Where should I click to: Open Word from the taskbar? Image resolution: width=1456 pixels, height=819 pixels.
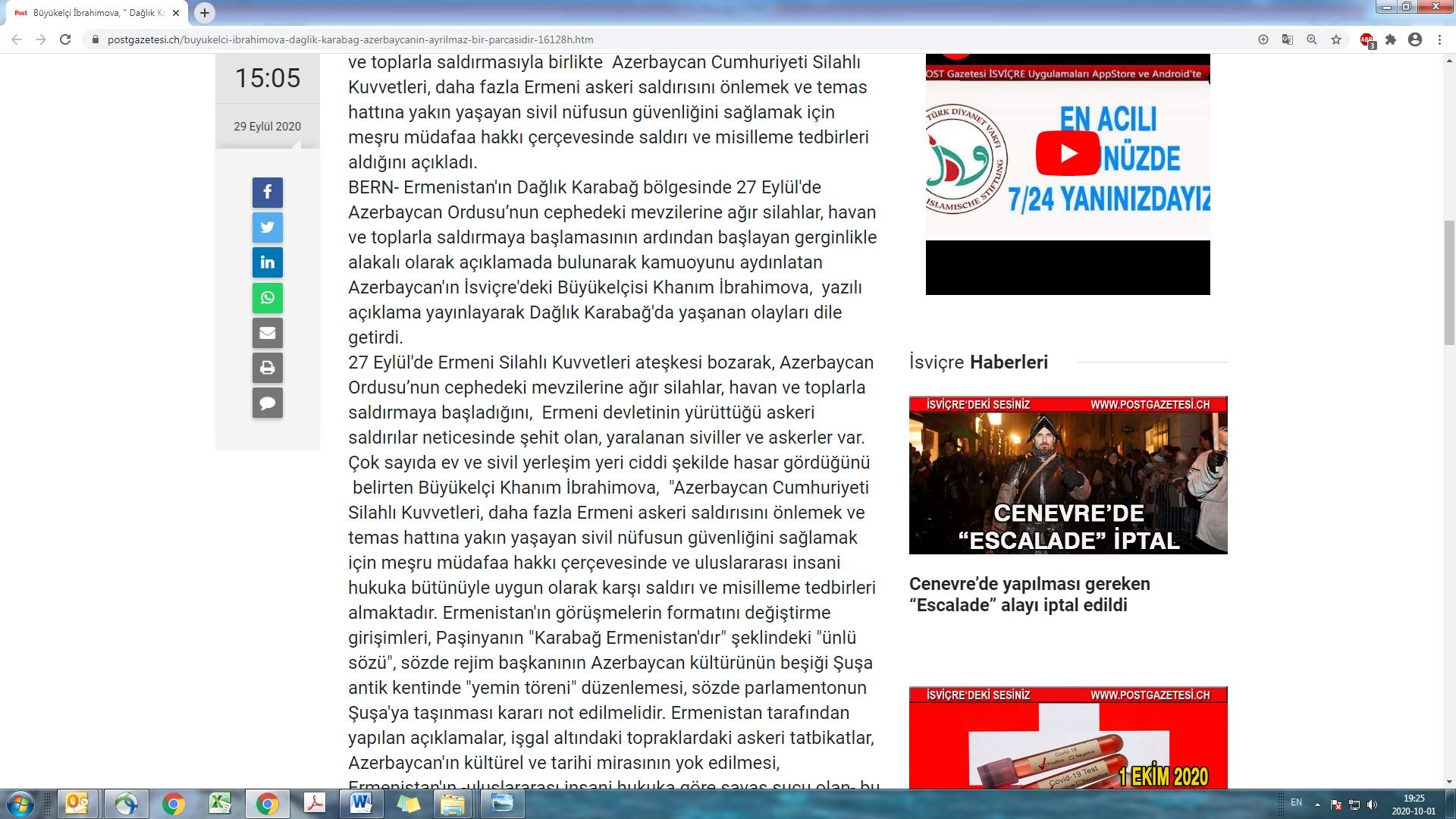[361, 804]
